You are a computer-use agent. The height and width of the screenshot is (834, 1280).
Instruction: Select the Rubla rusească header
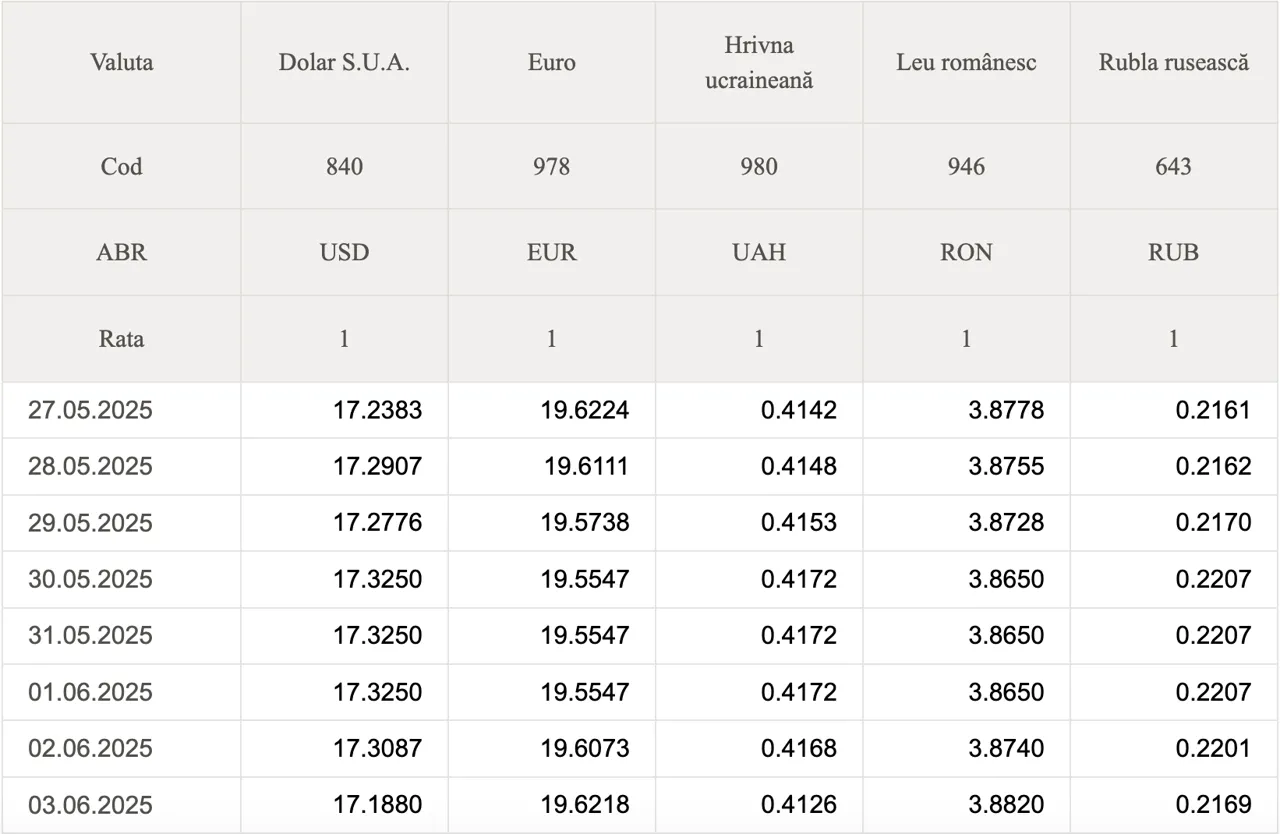[1174, 62]
